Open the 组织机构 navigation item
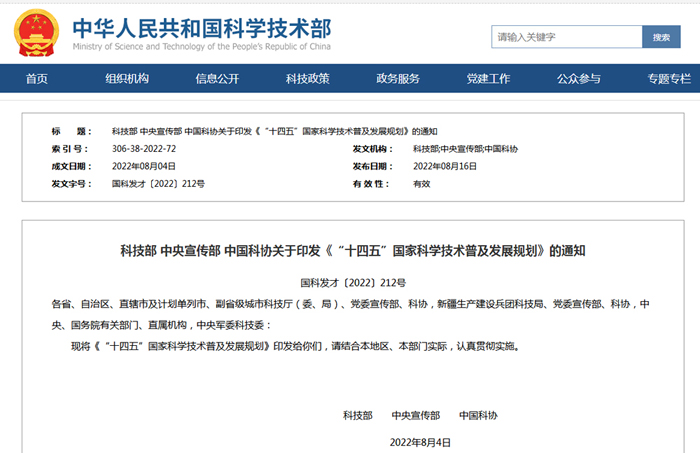This screenshot has height=453, width=700. [x=127, y=79]
